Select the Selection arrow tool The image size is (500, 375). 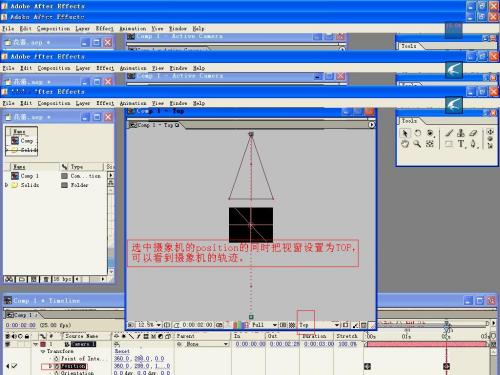(405, 133)
